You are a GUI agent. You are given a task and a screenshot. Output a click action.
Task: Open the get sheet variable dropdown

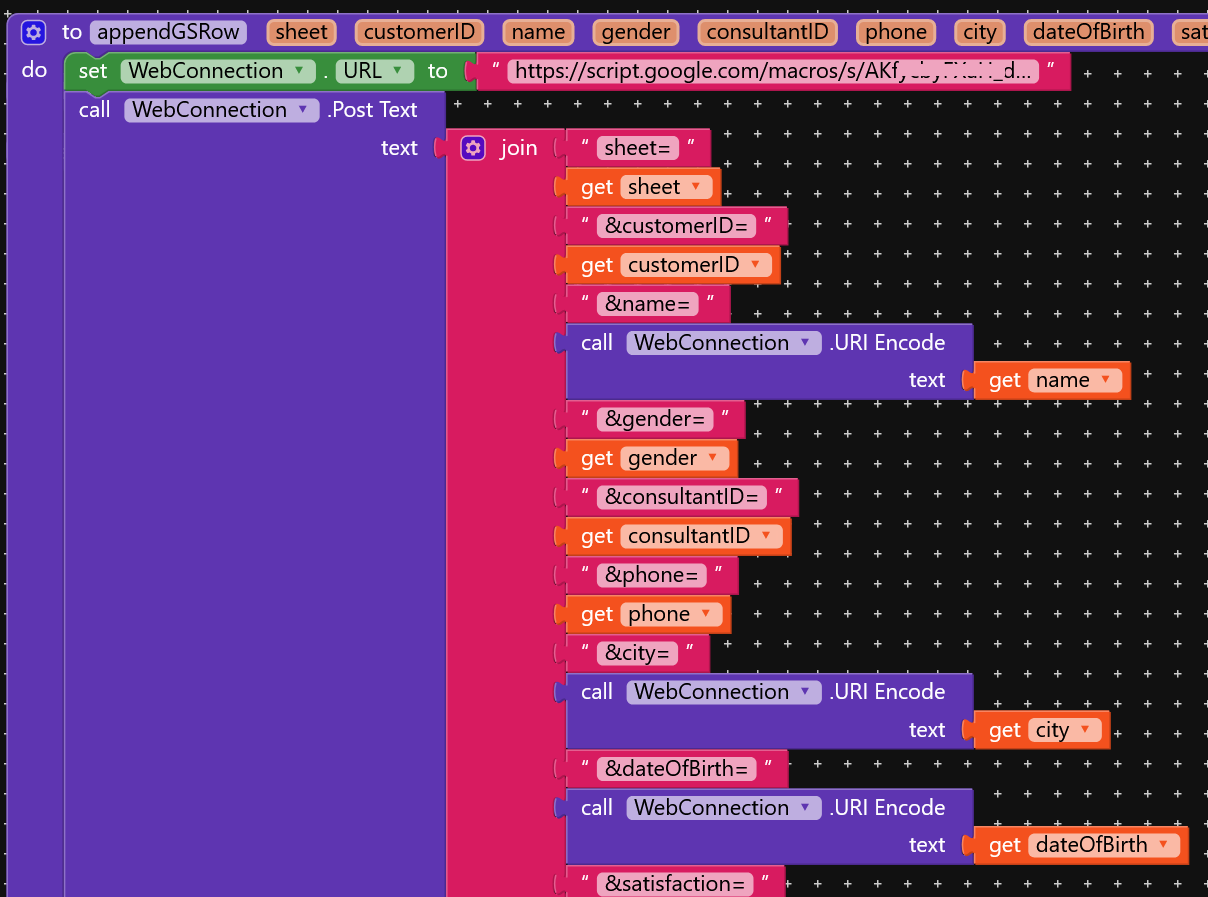[694, 187]
